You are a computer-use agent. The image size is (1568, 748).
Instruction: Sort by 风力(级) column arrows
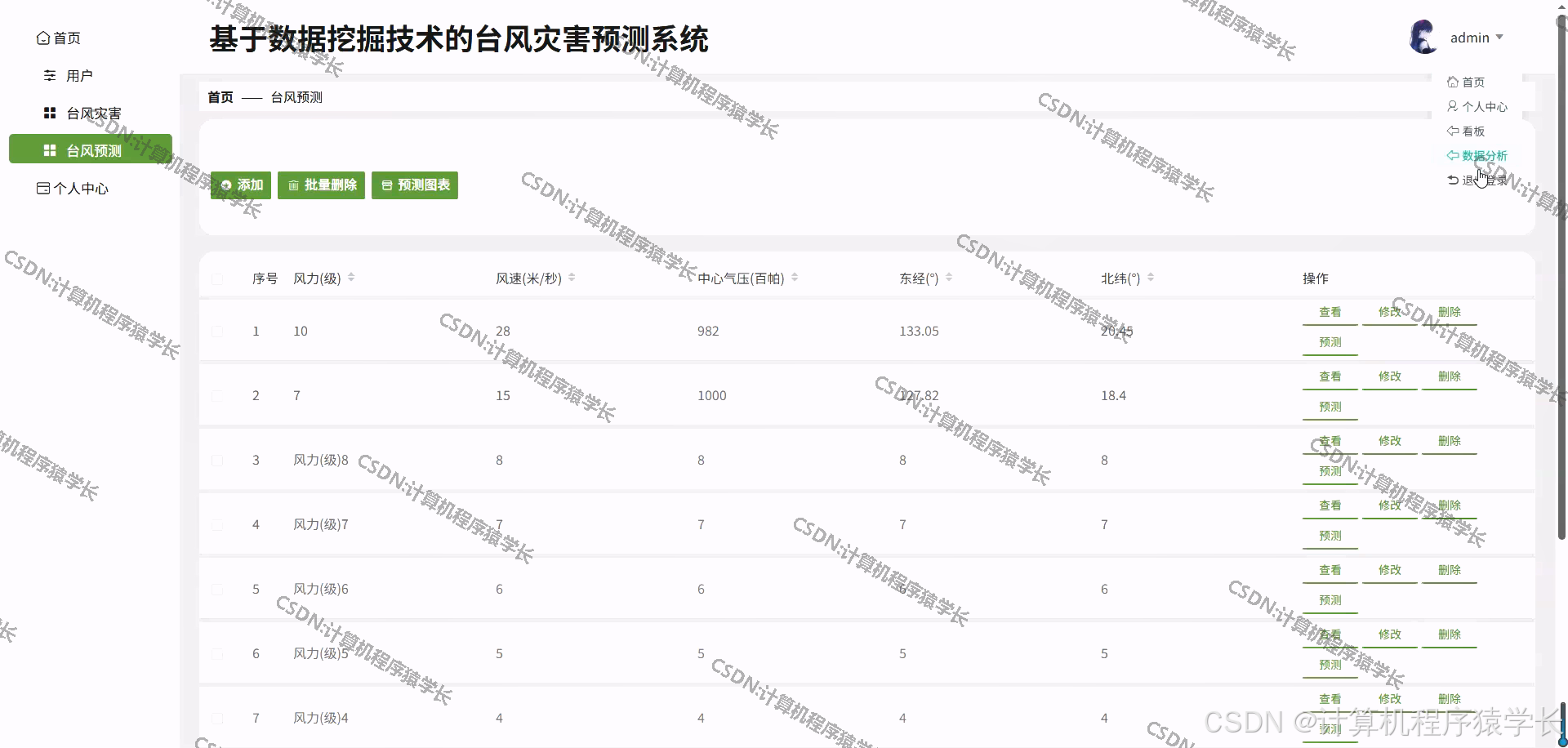351,278
